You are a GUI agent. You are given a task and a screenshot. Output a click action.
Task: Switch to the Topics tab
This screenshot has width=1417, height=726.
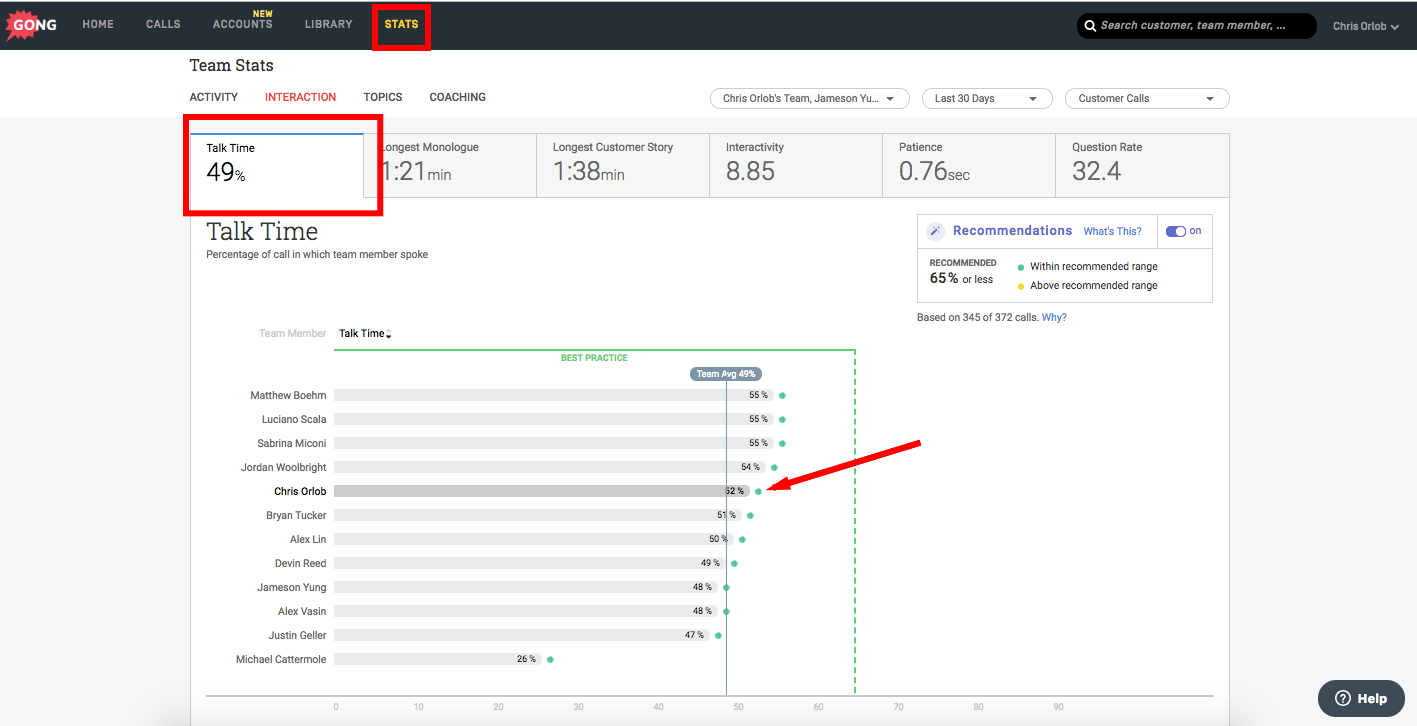(383, 97)
